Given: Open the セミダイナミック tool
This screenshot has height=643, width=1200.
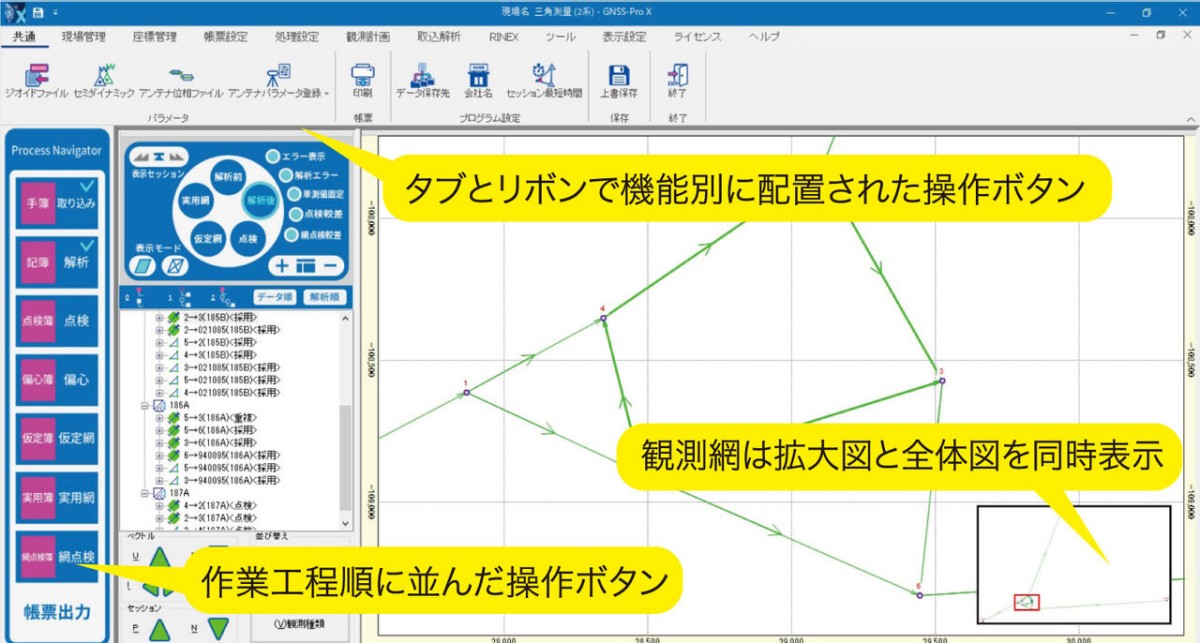Looking at the screenshot, I should pos(105,78).
